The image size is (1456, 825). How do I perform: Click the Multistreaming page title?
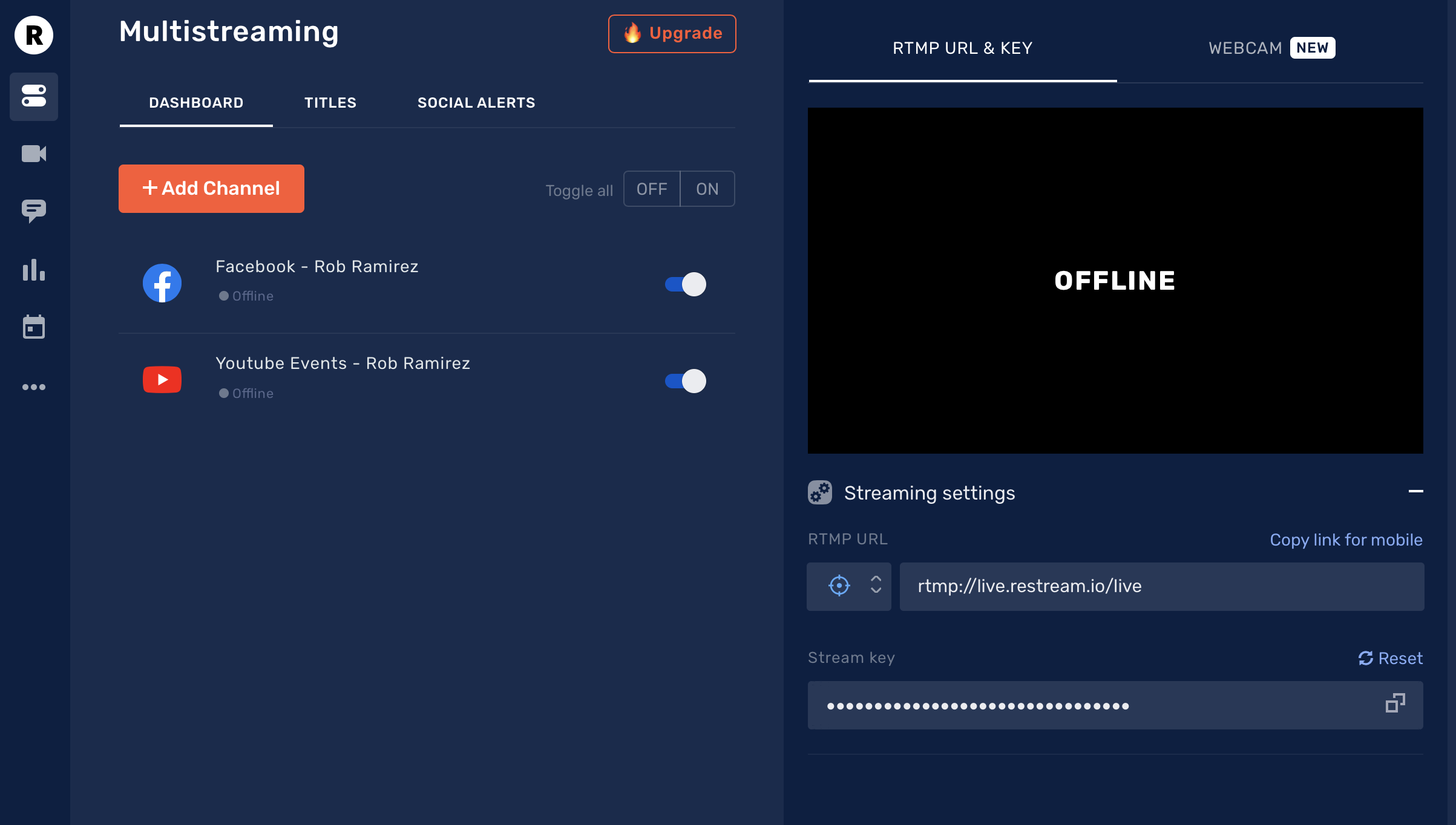coord(229,31)
